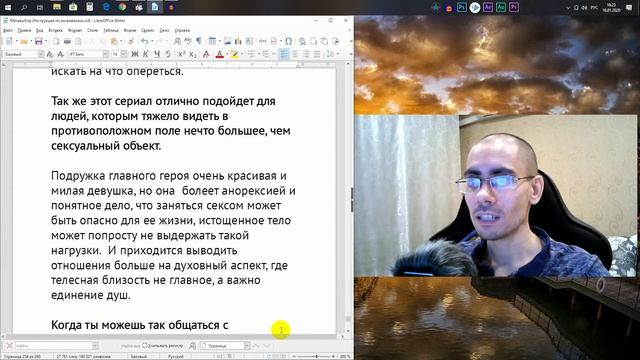
Task: Undo the last action with the arrow icon
Action: (144, 41)
